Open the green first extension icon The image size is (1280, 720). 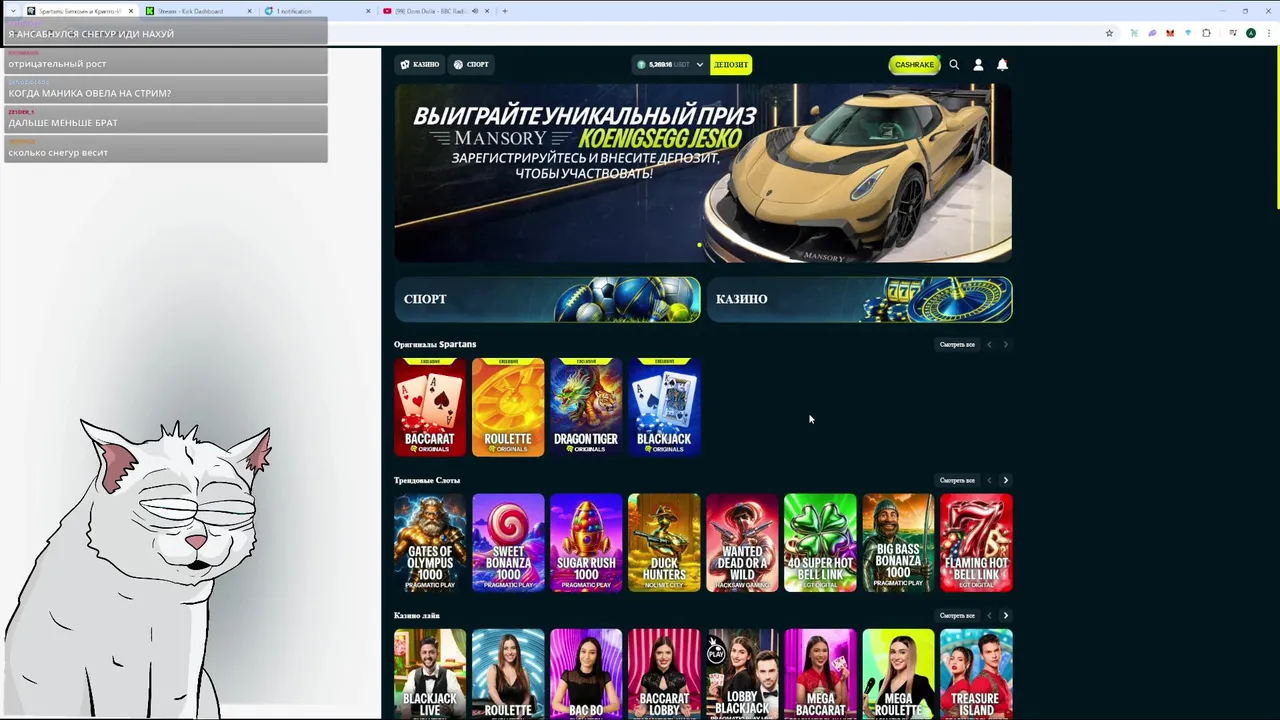1134,33
